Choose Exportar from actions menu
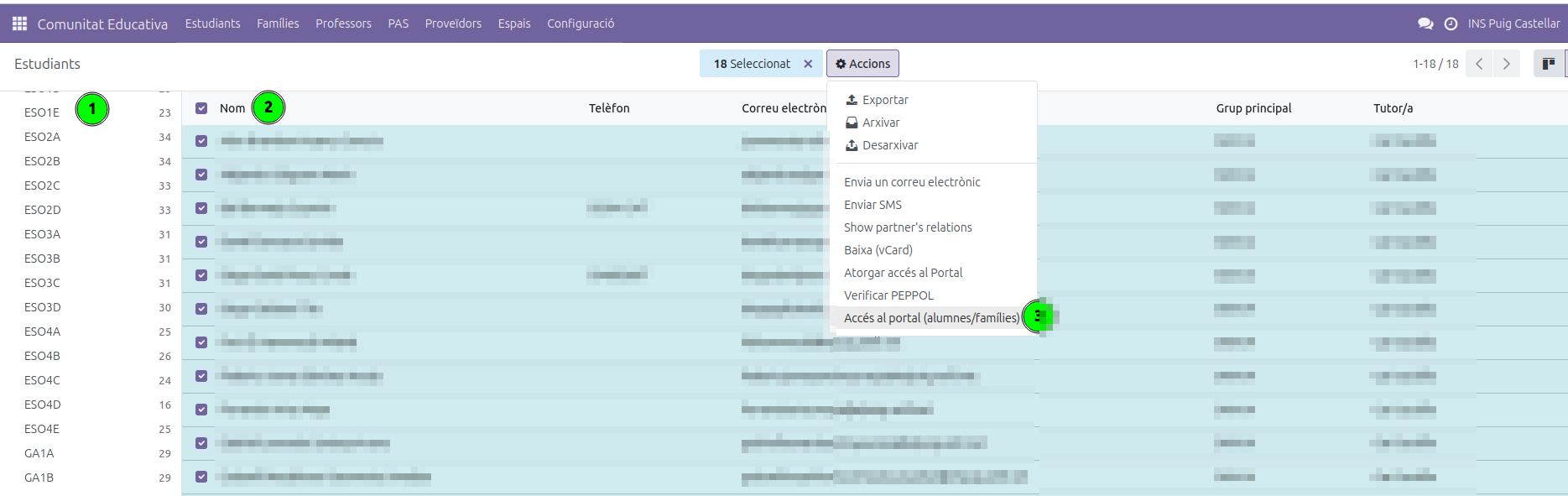Screen dimensions: 1568x496 [877, 100]
